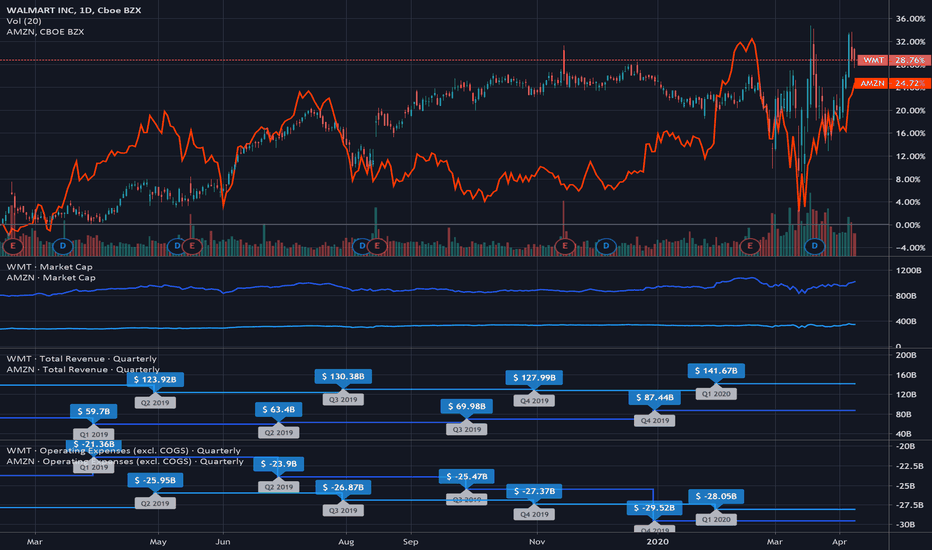Click the November 2019 earnings E marker
The height and width of the screenshot is (550, 932).
pos(565,246)
